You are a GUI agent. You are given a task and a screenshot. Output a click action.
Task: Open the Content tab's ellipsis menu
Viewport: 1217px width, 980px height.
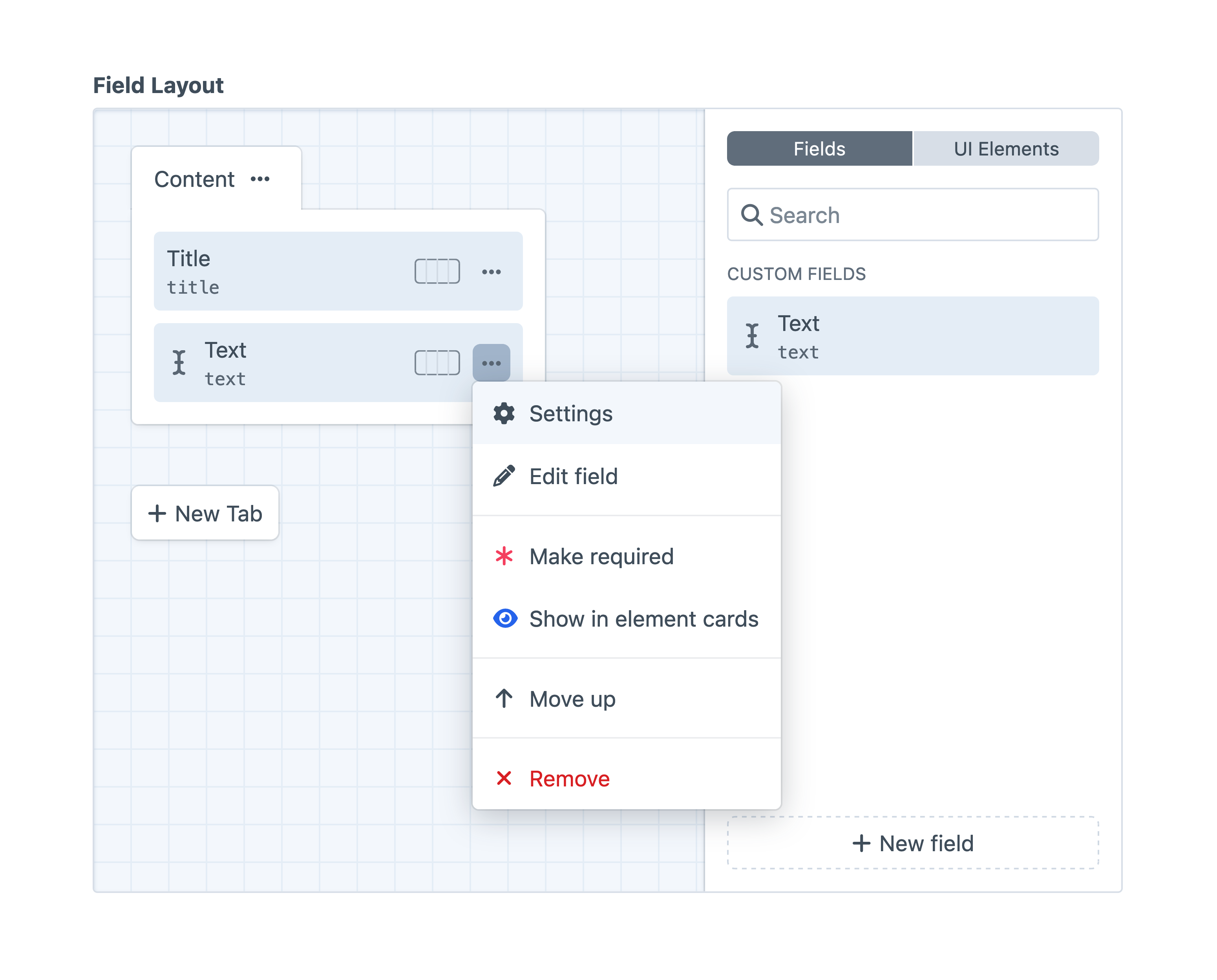click(261, 179)
